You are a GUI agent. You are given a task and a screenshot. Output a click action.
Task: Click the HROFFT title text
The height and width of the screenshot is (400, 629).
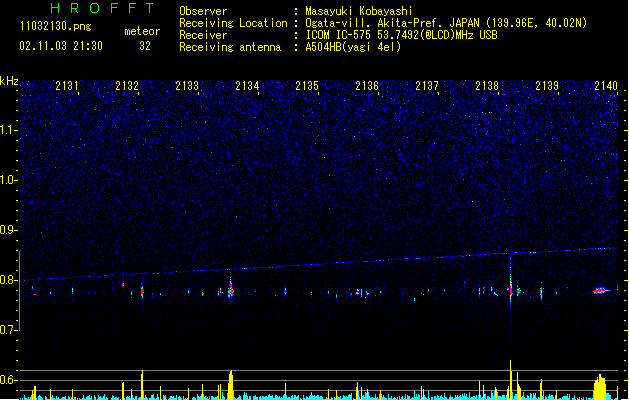102,8
